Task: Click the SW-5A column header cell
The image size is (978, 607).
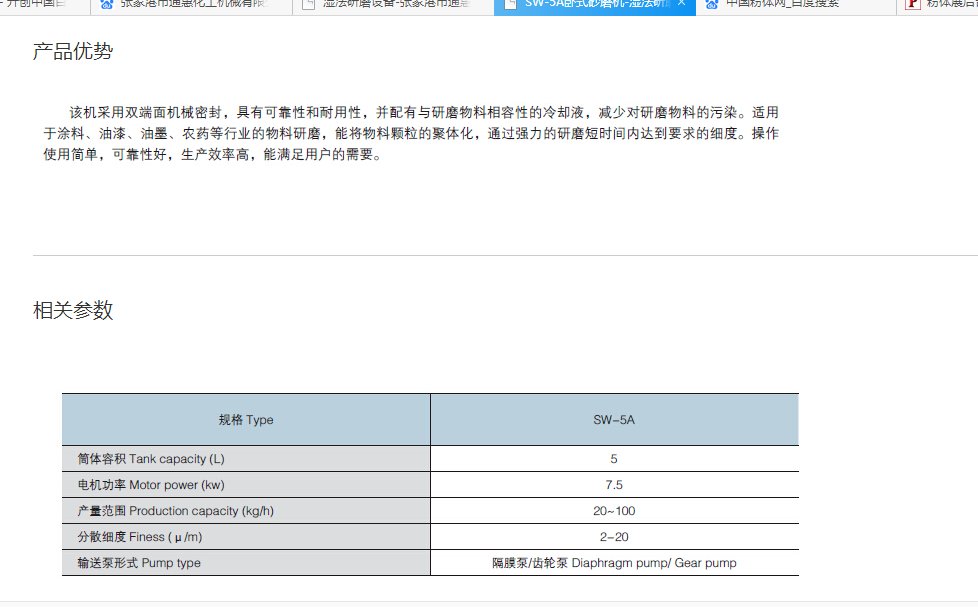Action: [x=614, y=420]
